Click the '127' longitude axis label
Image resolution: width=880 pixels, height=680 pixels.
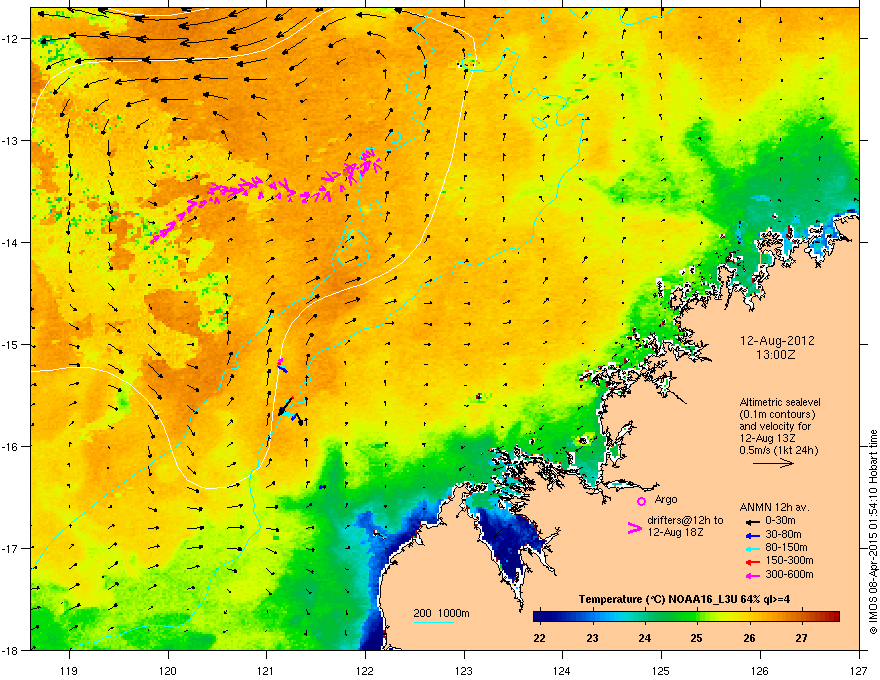click(x=859, y=670)
